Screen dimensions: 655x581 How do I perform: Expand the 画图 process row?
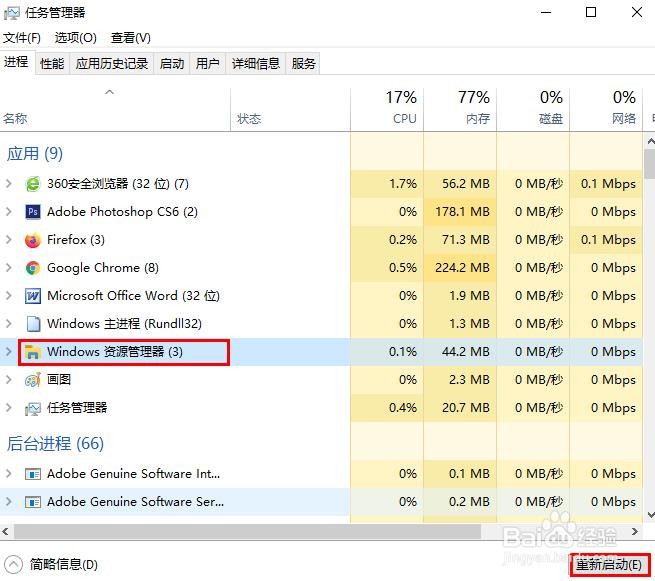8,380
